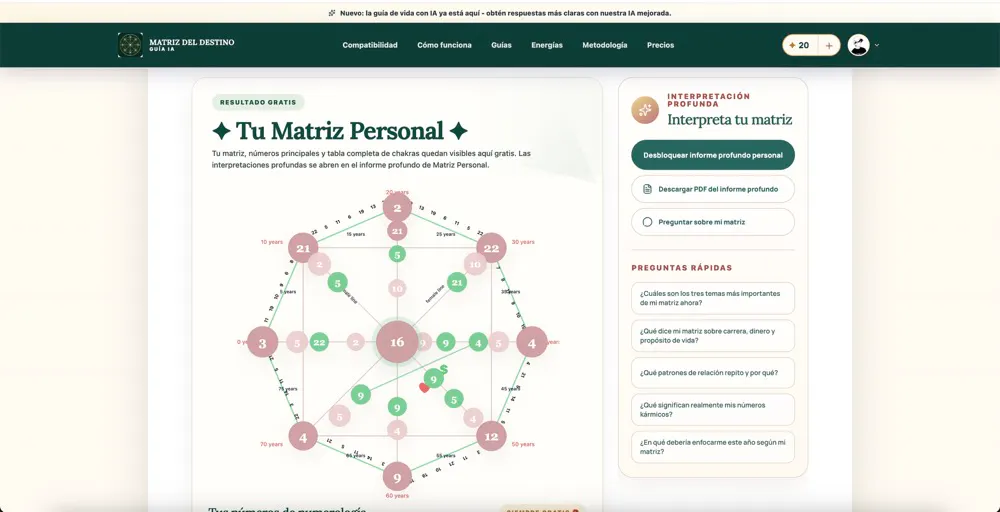Add credits with the plus button
The image size is (1000, 512).
pyautogui.click(x=828, y=45)
